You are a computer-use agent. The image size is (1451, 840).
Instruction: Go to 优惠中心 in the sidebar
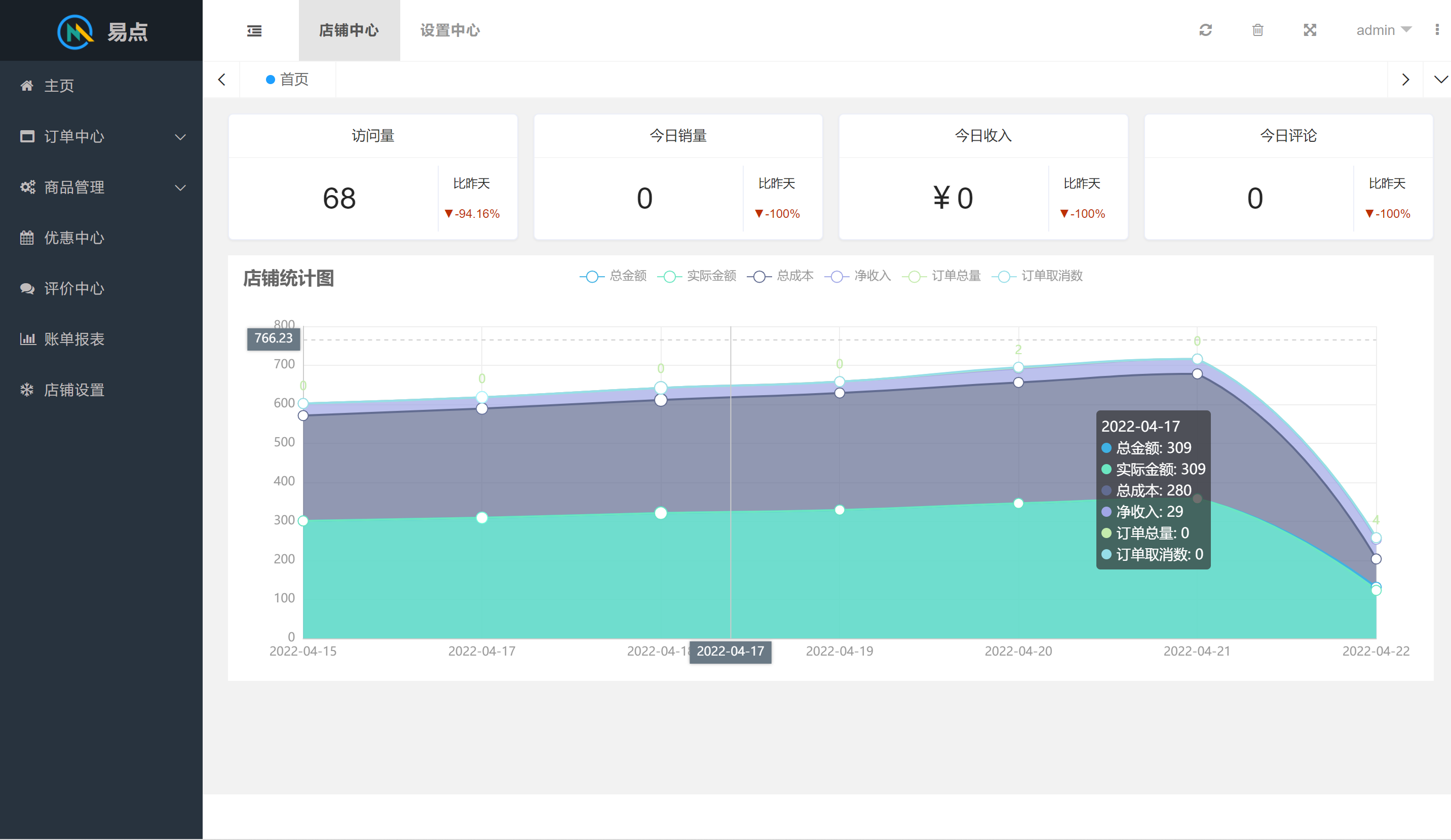[73, 238]
